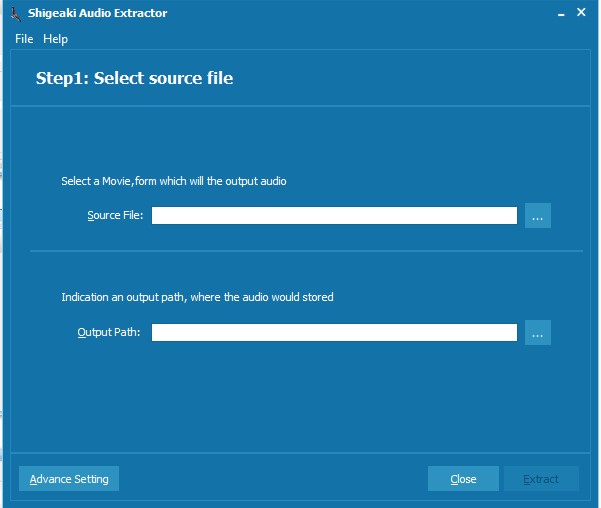Close the window with the X button
Image resolution: width=601 pixels, height=508 pixels.
pos(581,12)
